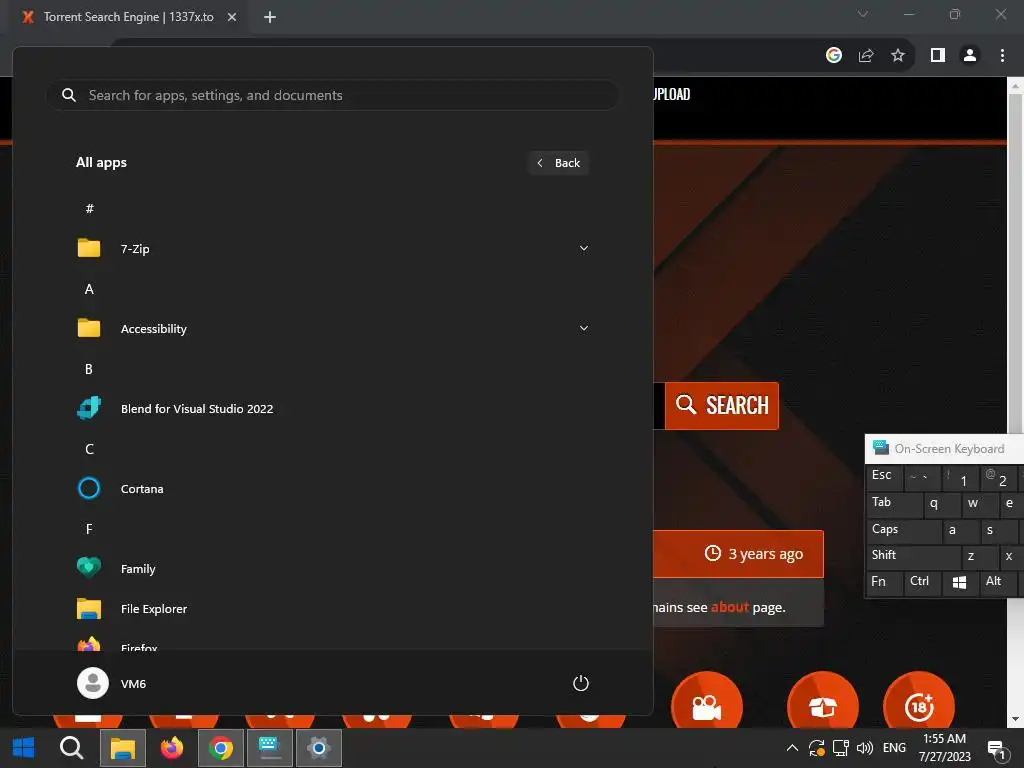The width and height of the screenshot is (1024, 768).
Task: Close the 1337x.to tab
Action: (232, 17)
